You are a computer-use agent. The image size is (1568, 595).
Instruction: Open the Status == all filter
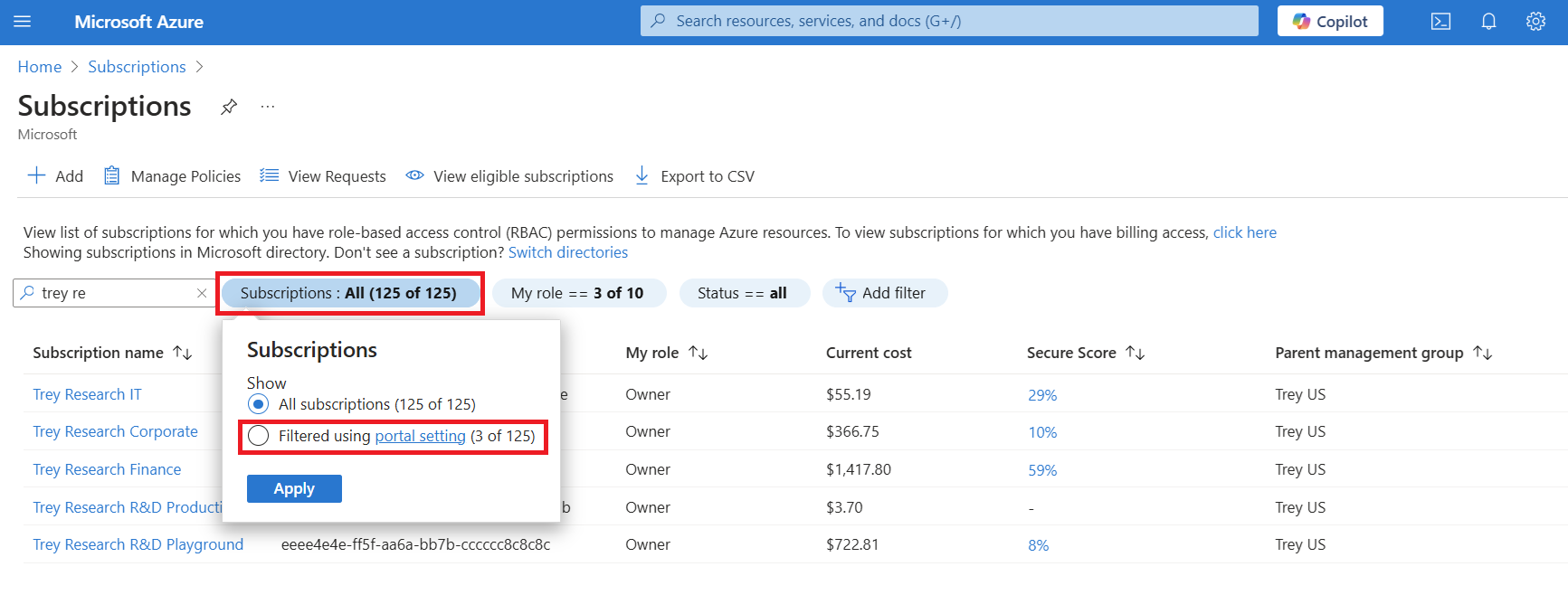[x=743, y=293]
